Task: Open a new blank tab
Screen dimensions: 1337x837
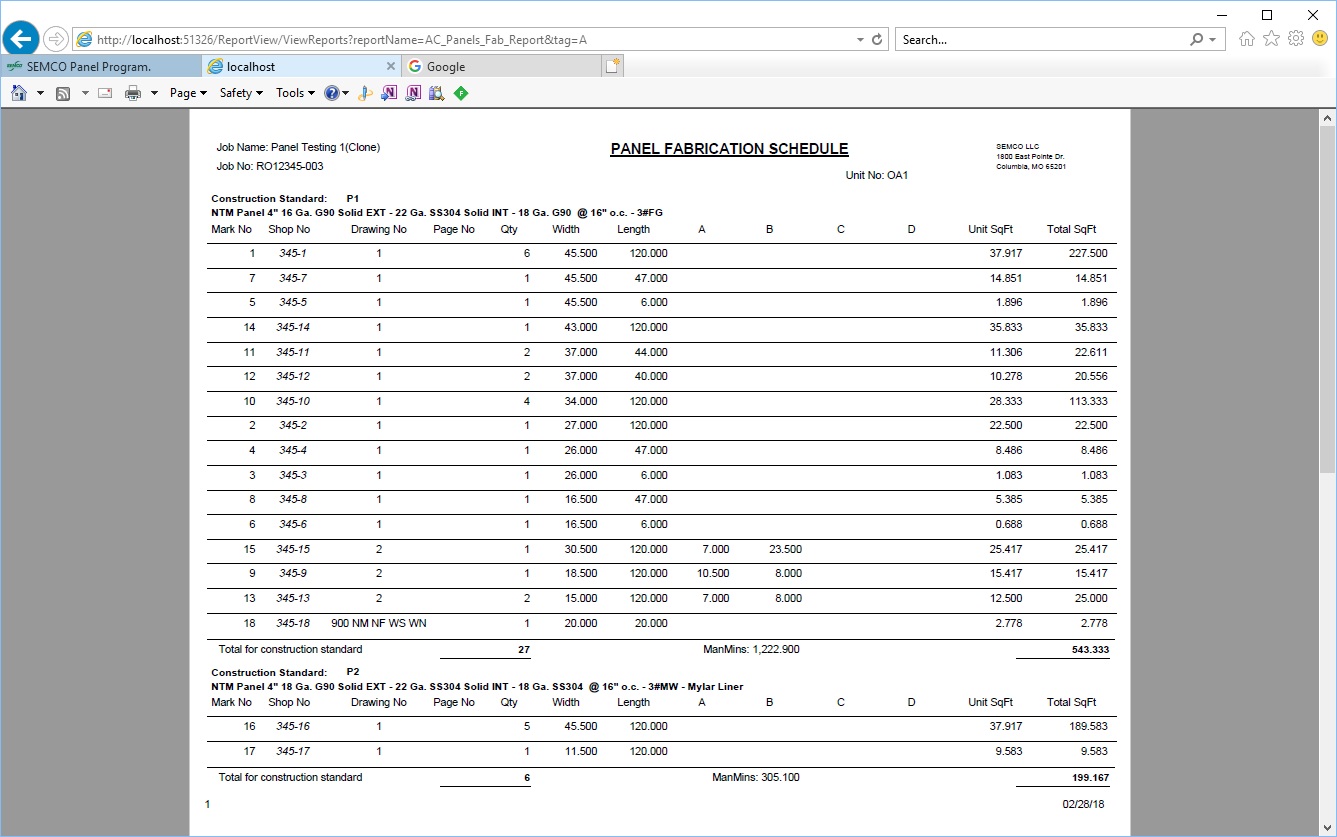Action: [x=612, y=67]
